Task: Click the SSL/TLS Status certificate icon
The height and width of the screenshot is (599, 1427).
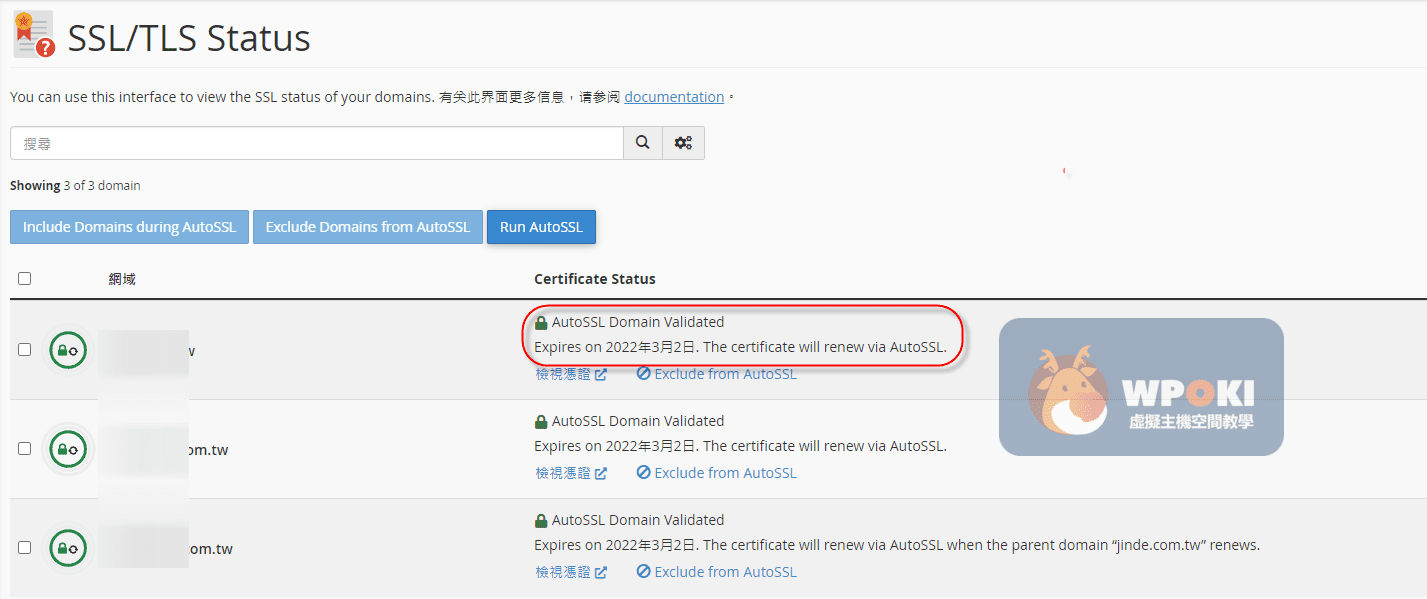Action: tap(34, 35)
